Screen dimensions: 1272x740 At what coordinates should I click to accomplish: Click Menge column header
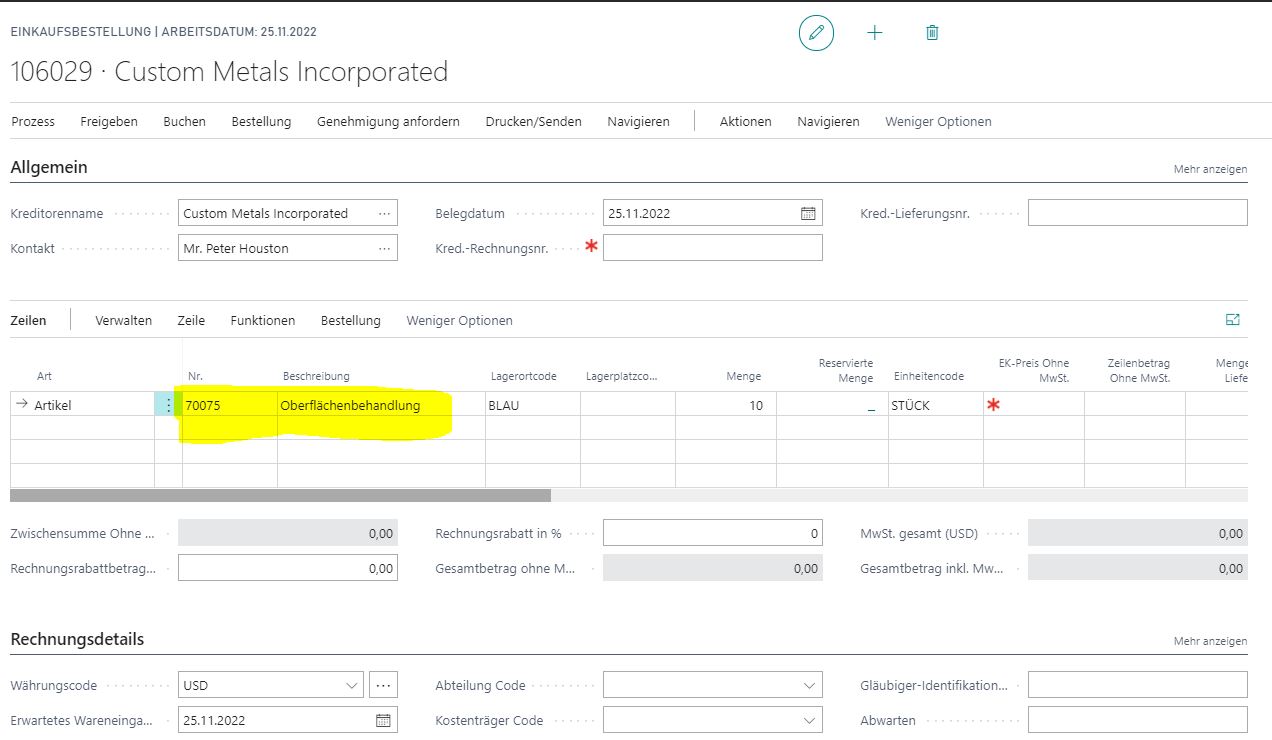[743, 376]
